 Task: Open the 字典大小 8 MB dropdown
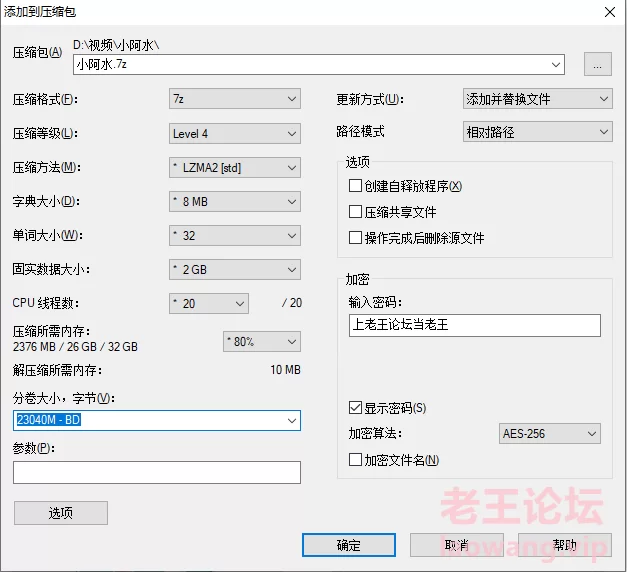coord(235,202)
